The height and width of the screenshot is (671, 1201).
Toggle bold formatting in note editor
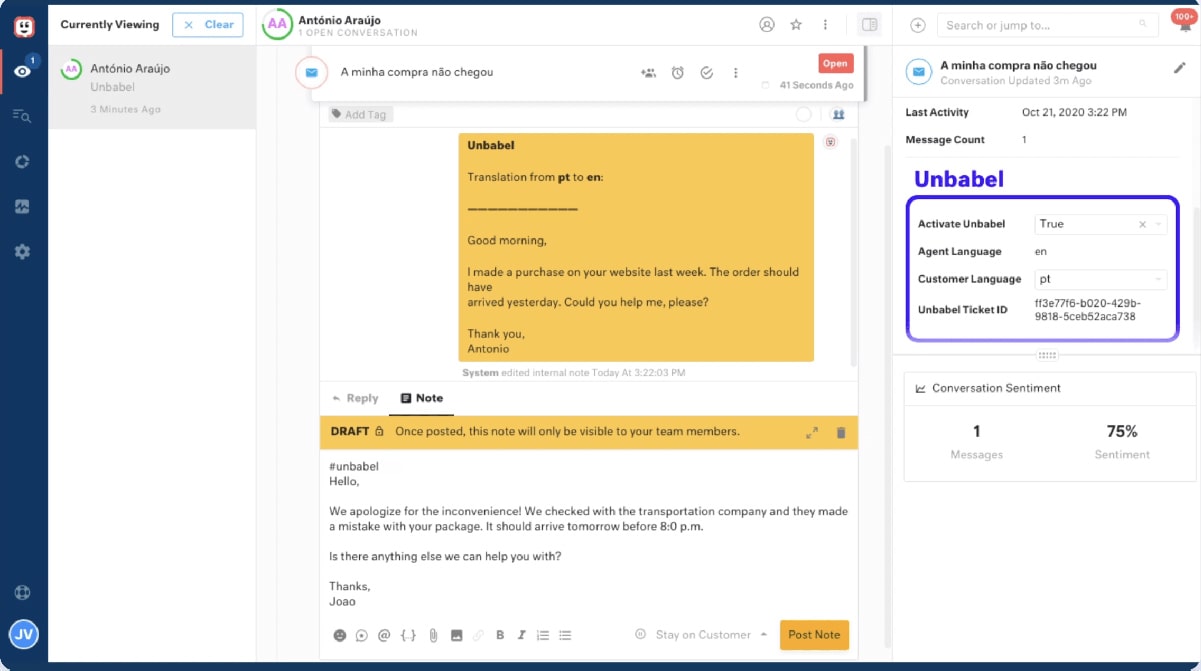[500, 635]
